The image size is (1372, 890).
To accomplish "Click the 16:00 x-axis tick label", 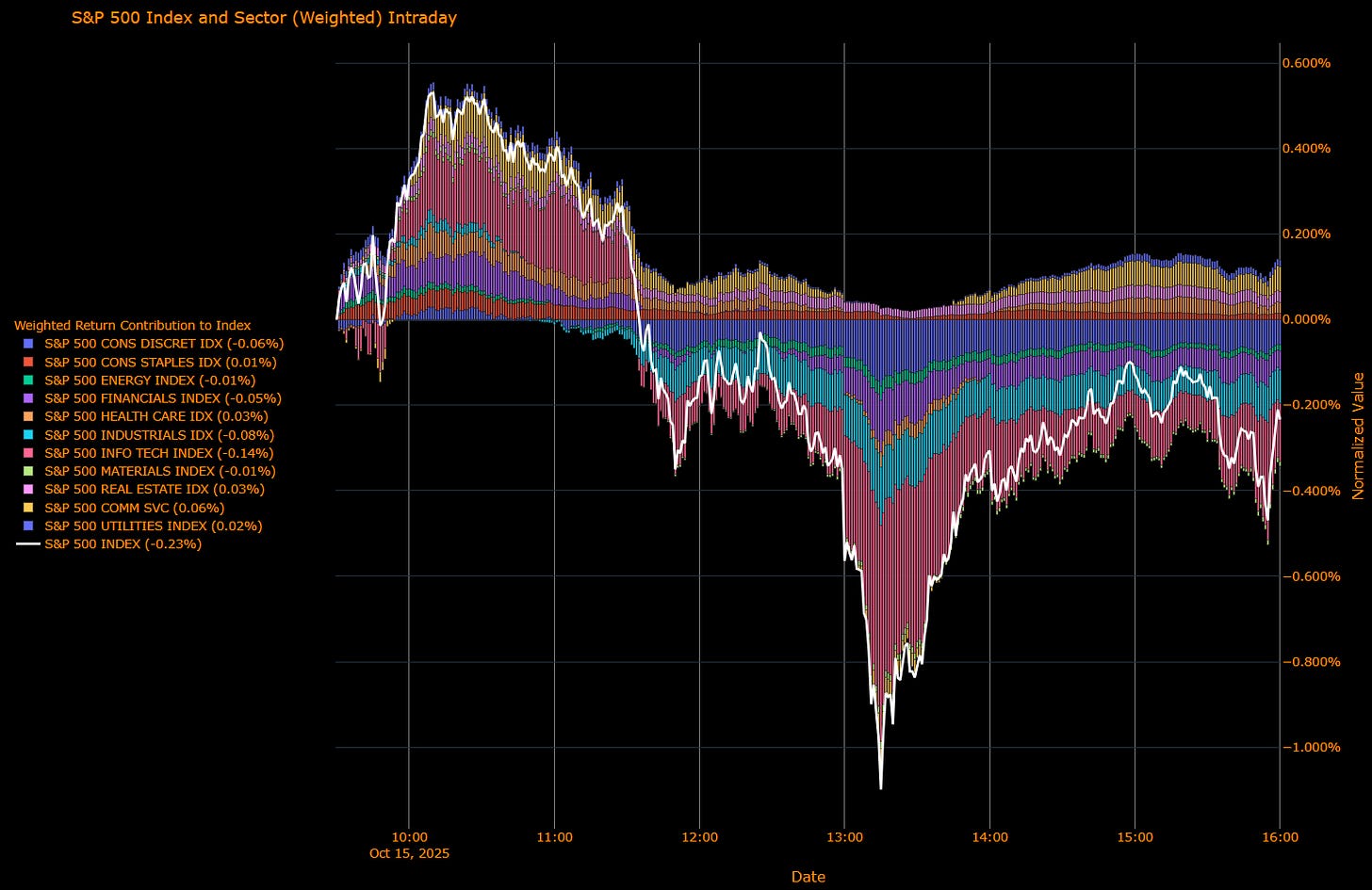I will 1280,836.
